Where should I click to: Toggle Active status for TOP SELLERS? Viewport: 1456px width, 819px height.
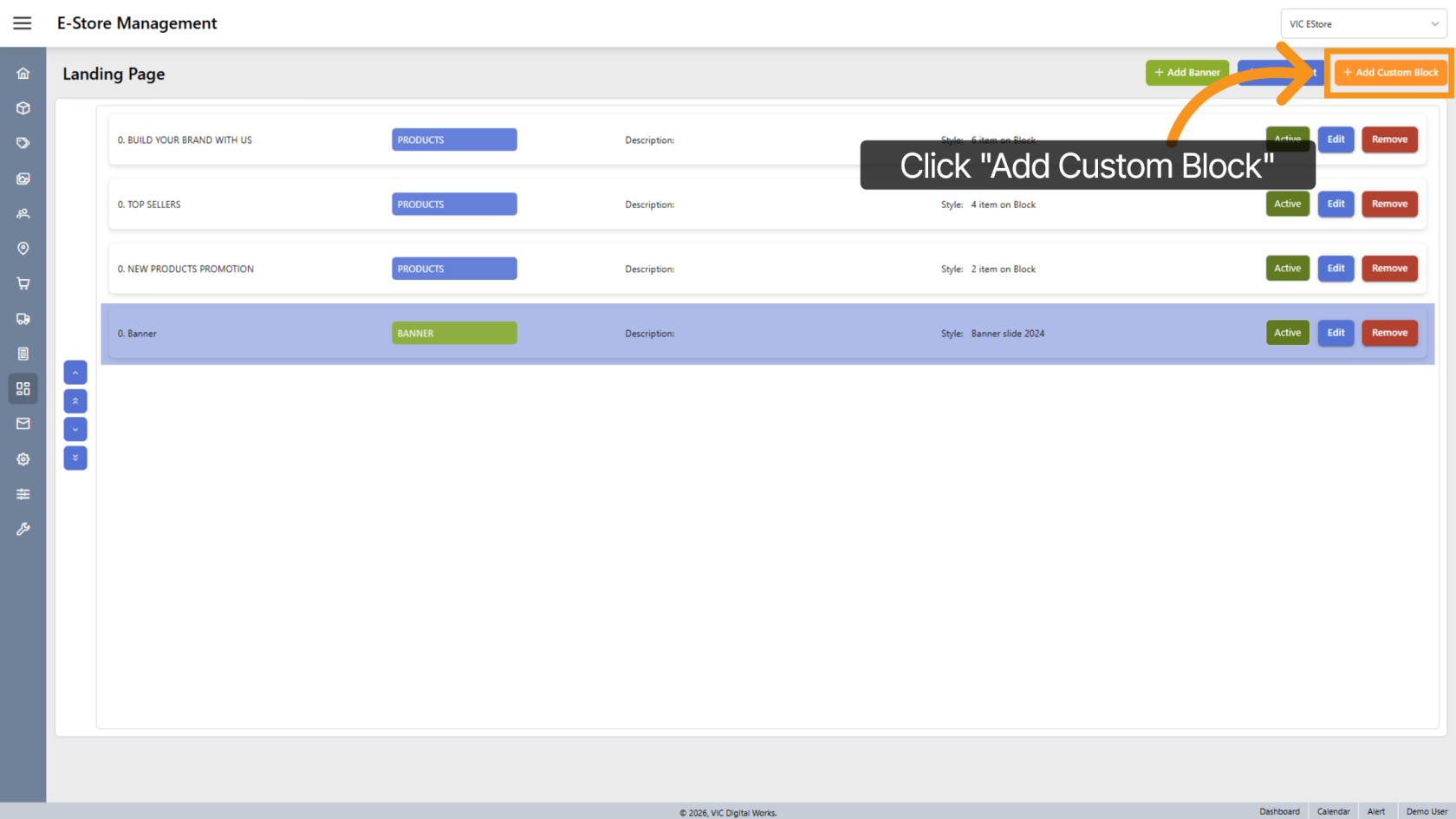pyautogui.click(x=1287, y=205)
